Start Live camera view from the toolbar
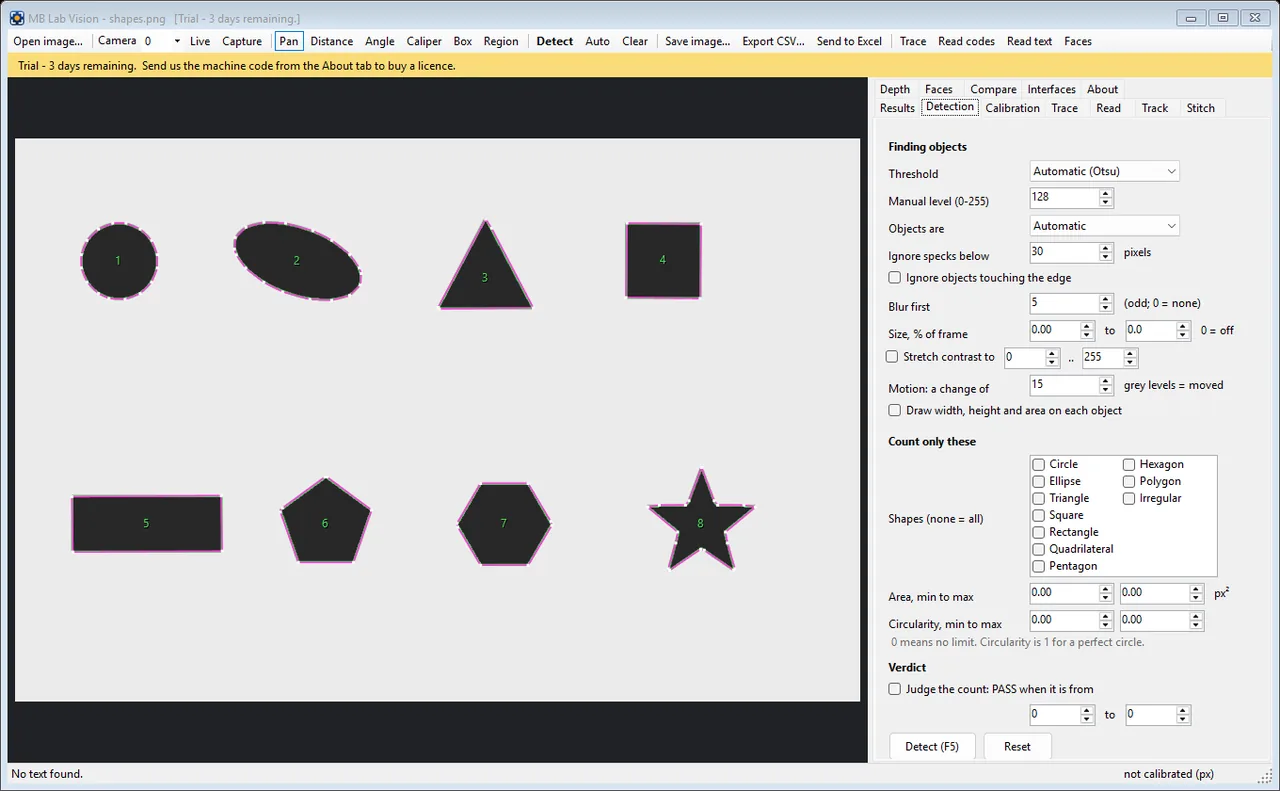 pyautogui.click(x=200, y=41)
